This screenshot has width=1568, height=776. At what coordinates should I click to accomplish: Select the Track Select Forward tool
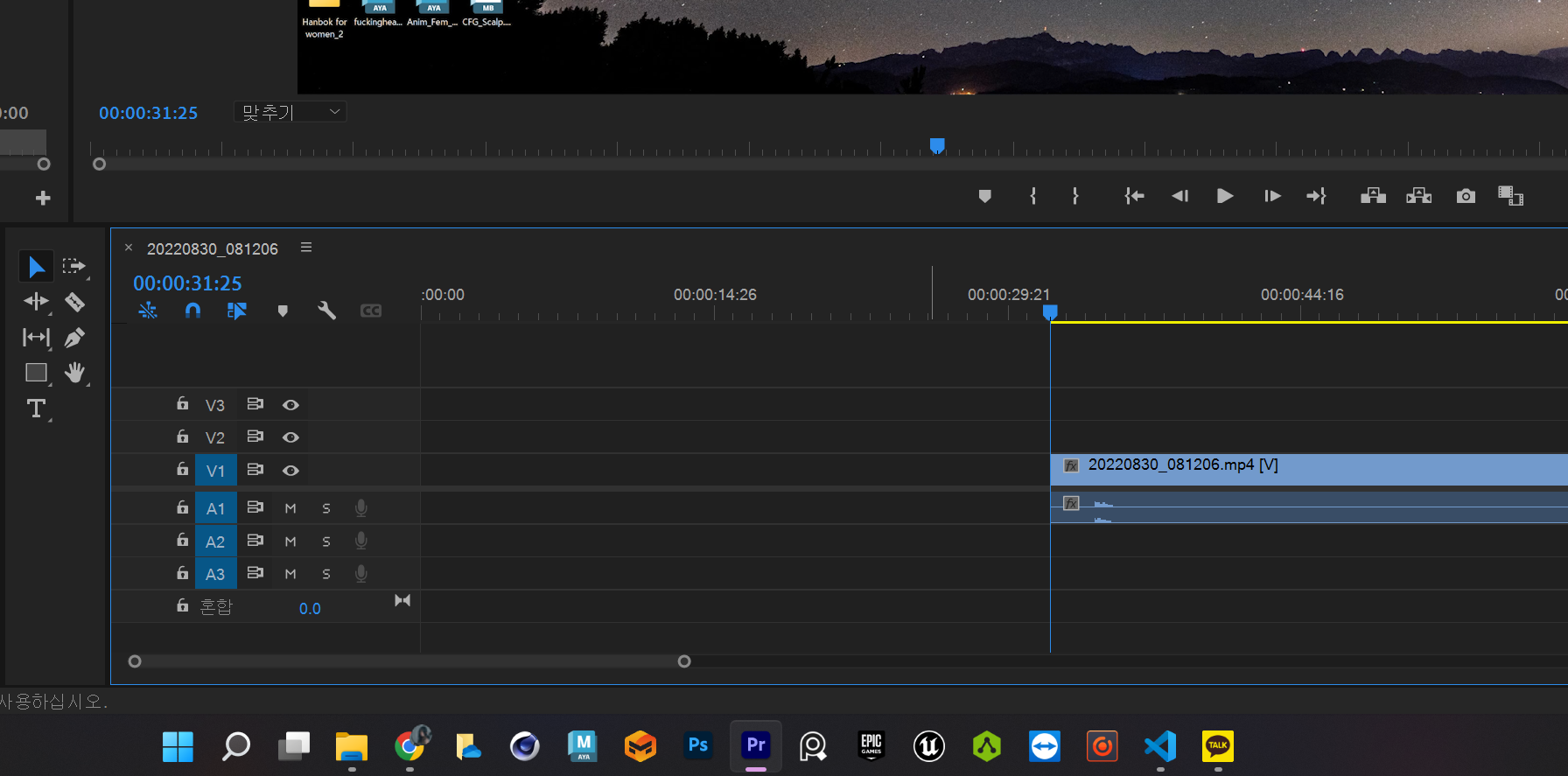[74, 266]
